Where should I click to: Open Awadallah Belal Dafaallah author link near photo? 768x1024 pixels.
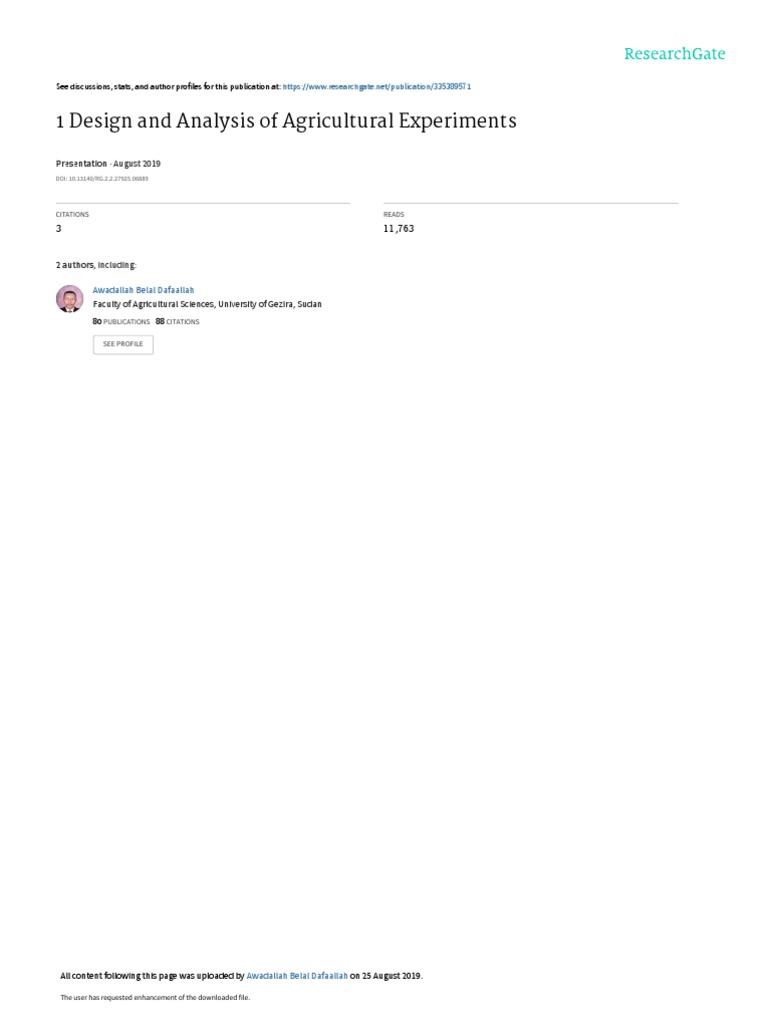[x=143, y=290]
